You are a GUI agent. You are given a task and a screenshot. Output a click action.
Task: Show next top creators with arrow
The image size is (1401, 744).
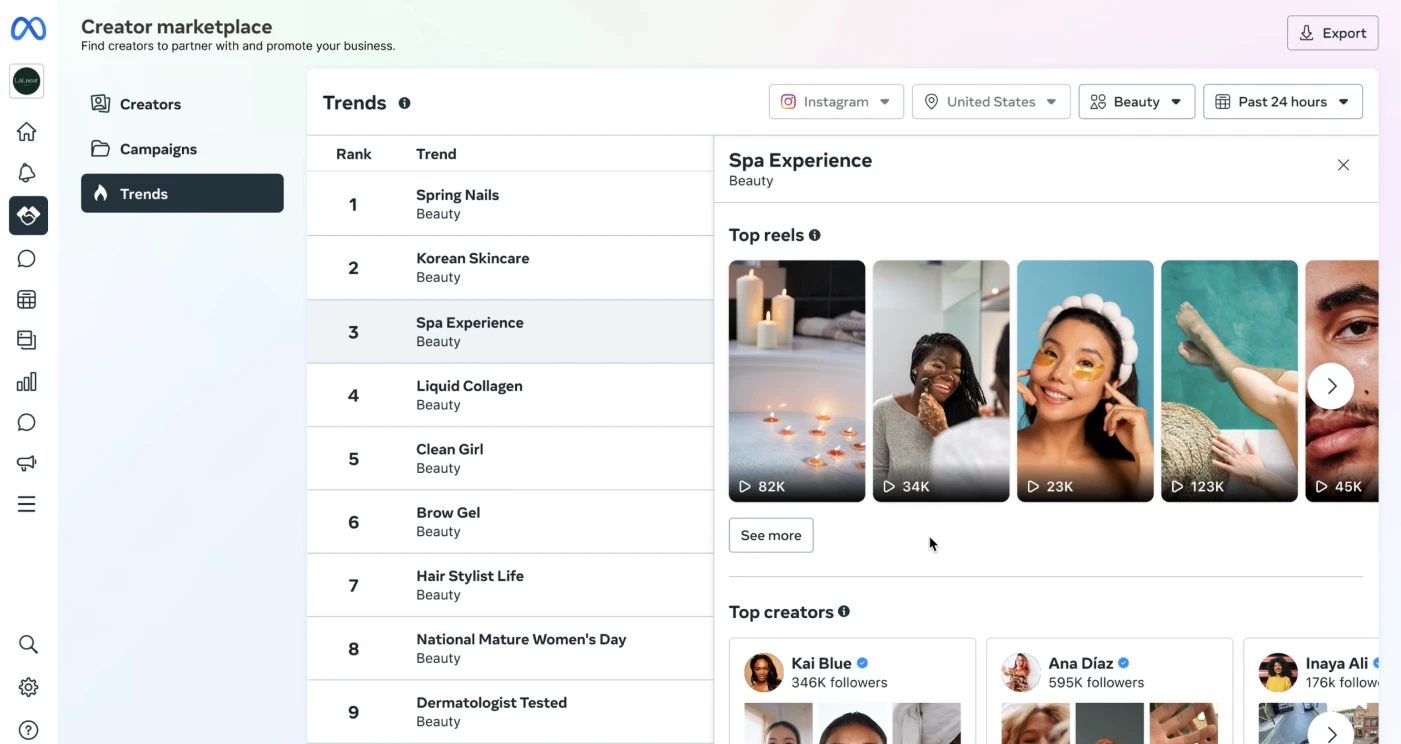(x=1331, y=733)
